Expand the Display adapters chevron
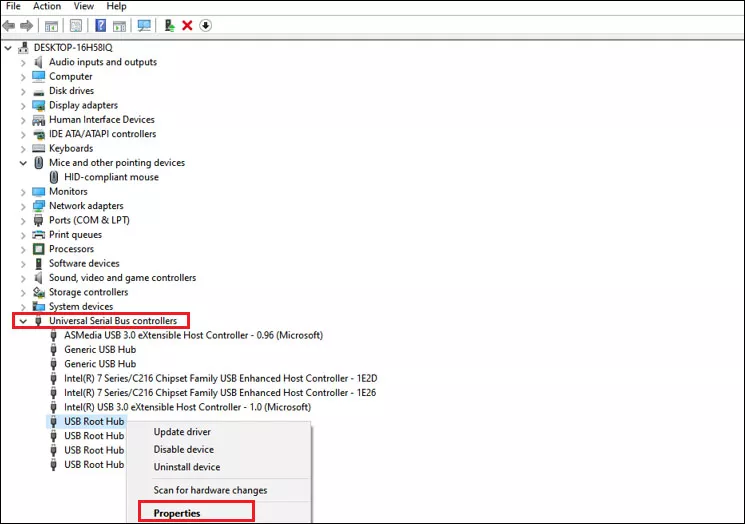 click(x=23, y=106)
